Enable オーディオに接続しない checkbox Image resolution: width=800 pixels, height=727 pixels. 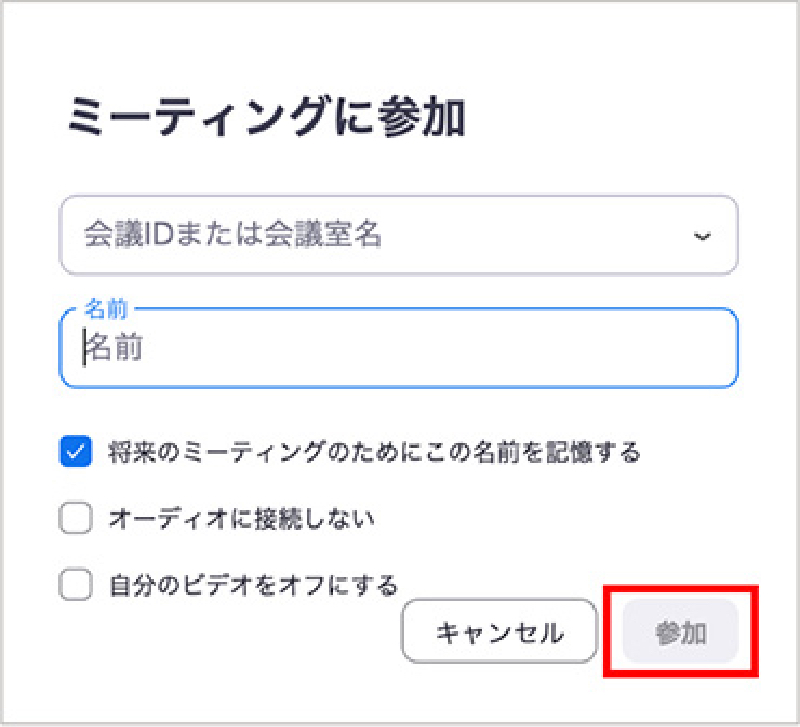click(x=76, y=518)
